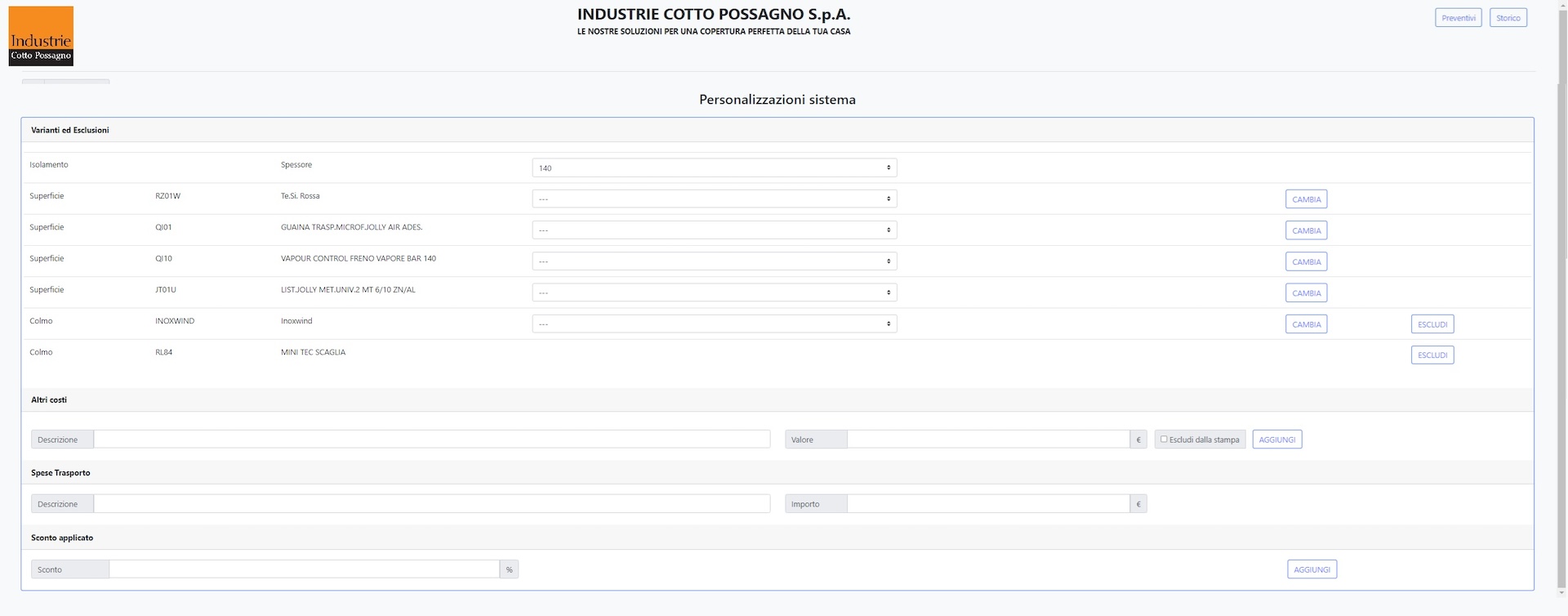
Task: Open the GUAINA TRASP.MICROF.JOLLY dropdown
Action: (714, 230)
